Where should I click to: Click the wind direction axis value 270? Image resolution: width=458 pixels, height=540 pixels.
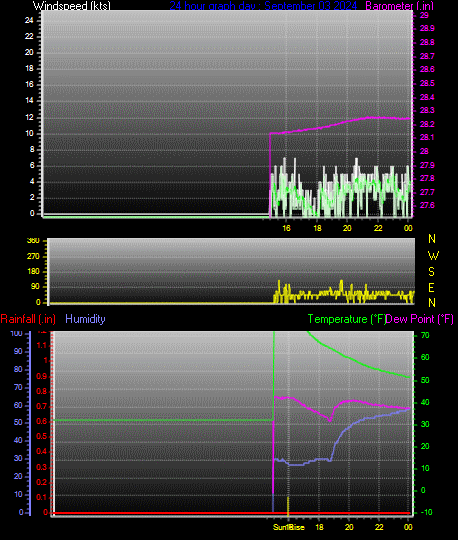pyautogui.click(x=33, y=257)
